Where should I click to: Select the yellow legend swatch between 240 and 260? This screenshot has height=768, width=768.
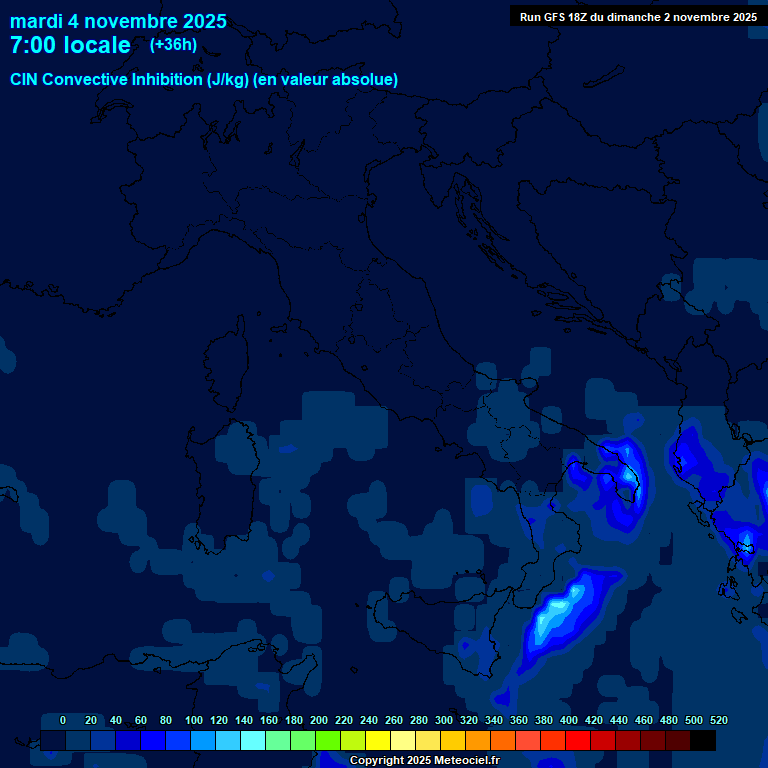[378, 740]
